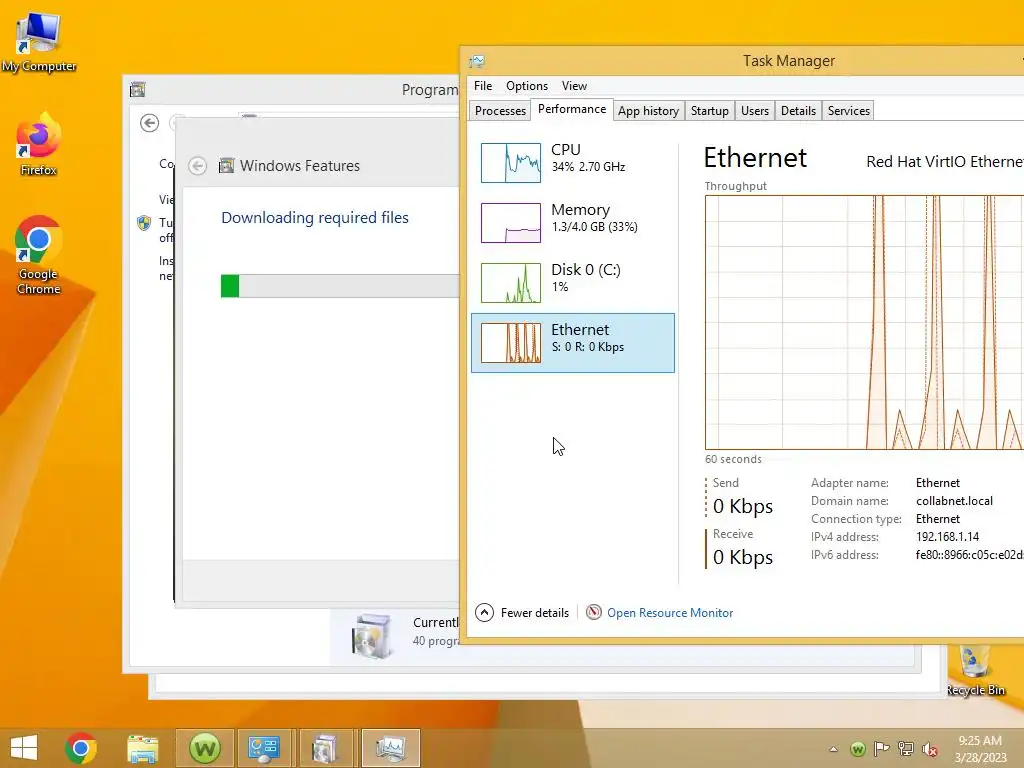The width and height of the screenshot is (1024, 768).
Task: Click the shield icon in Programs sidebar
Action: click(x=144, y=223)
